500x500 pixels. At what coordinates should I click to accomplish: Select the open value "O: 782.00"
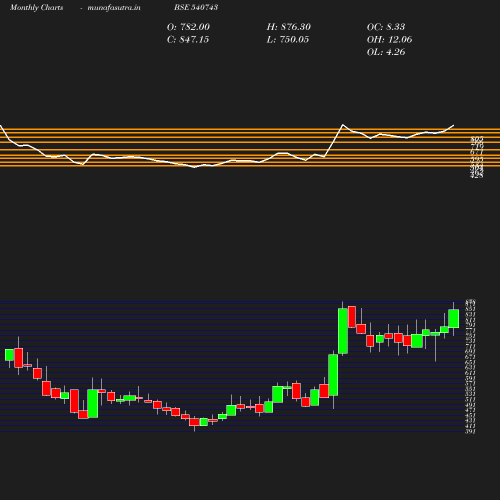point(188,27)
